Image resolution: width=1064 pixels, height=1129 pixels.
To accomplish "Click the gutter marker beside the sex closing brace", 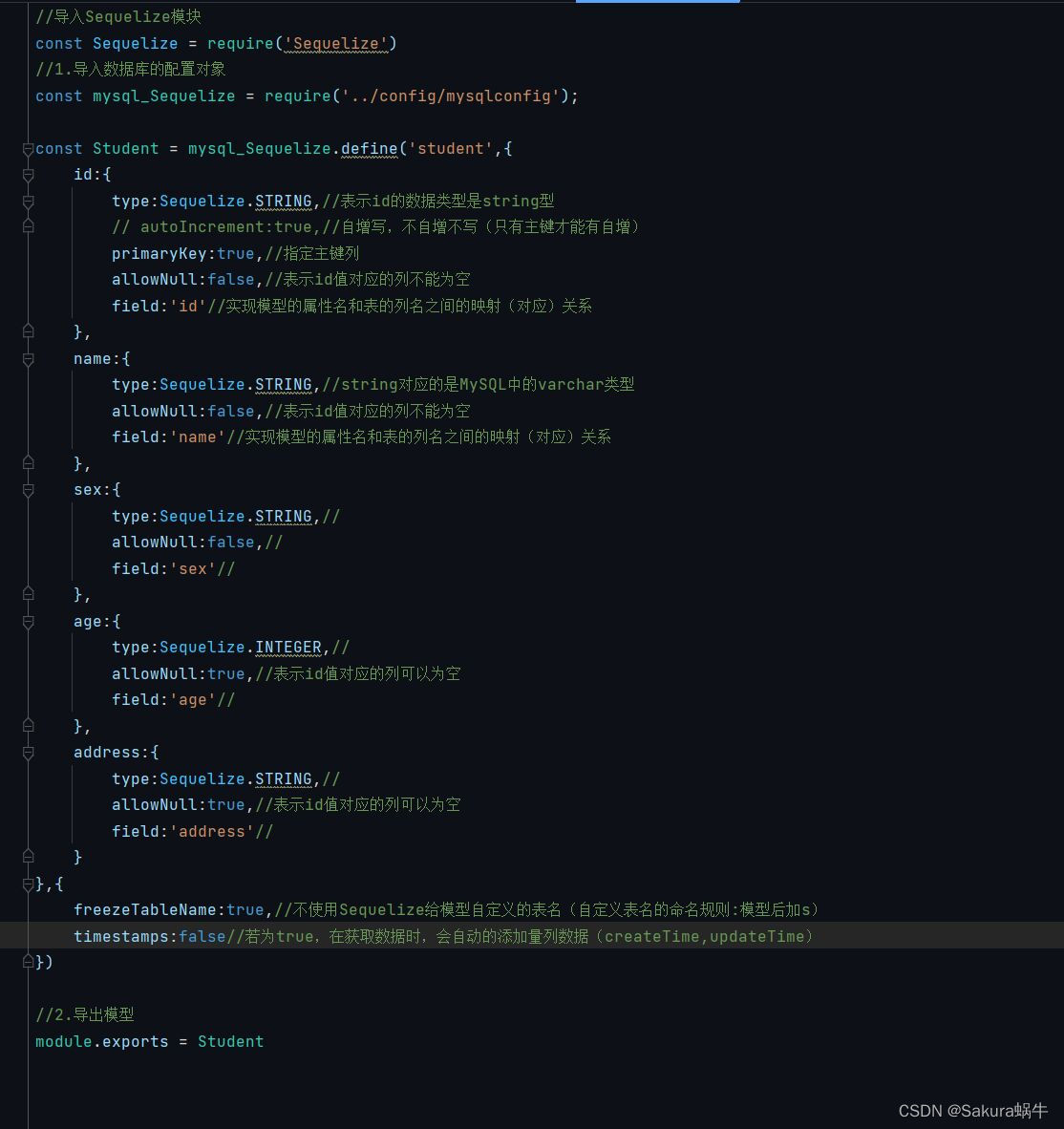I will pos(28,592).
